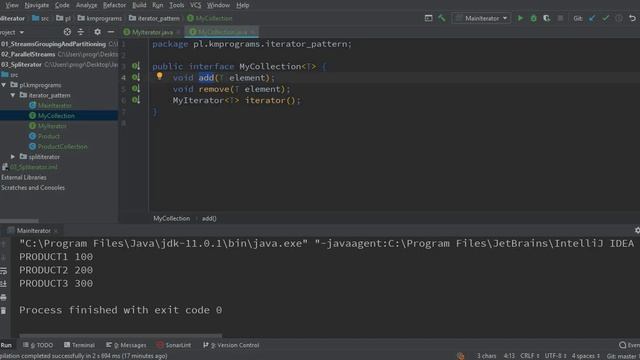The image size is (640, 360).
Task: Open the TODO tool window
Action: click(x=38, y=345)
